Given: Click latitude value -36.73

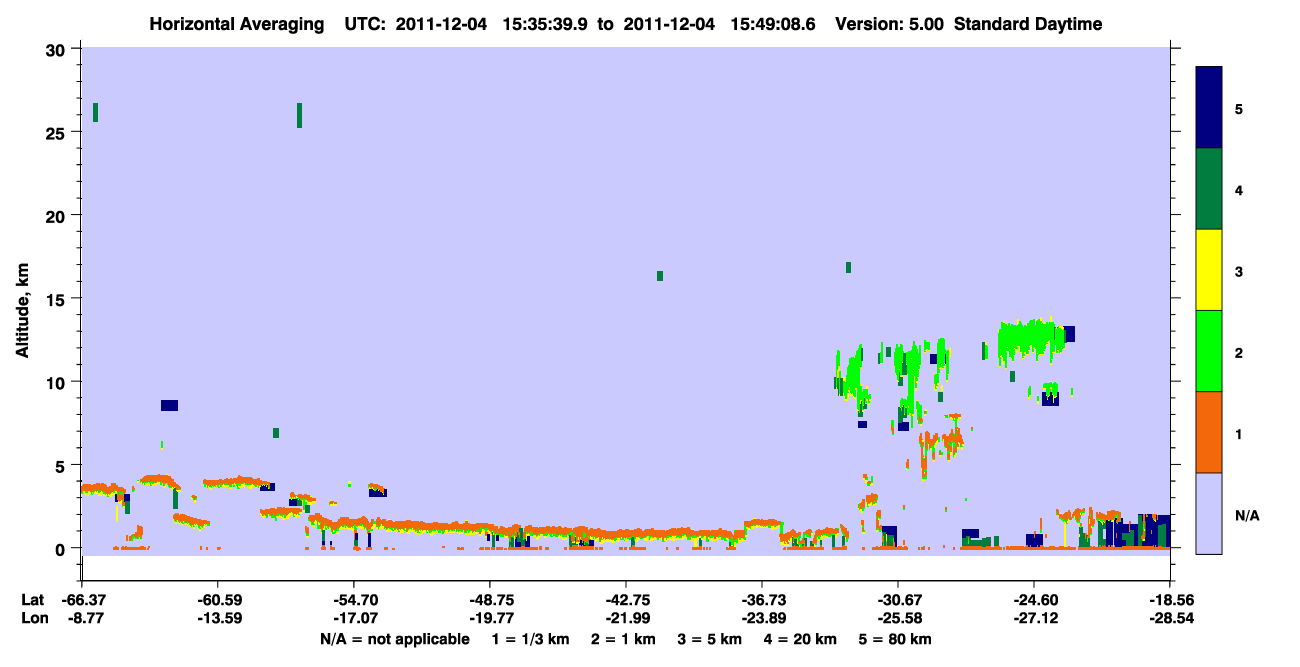Looking at the screenshot, I should [x=762, y=599].
